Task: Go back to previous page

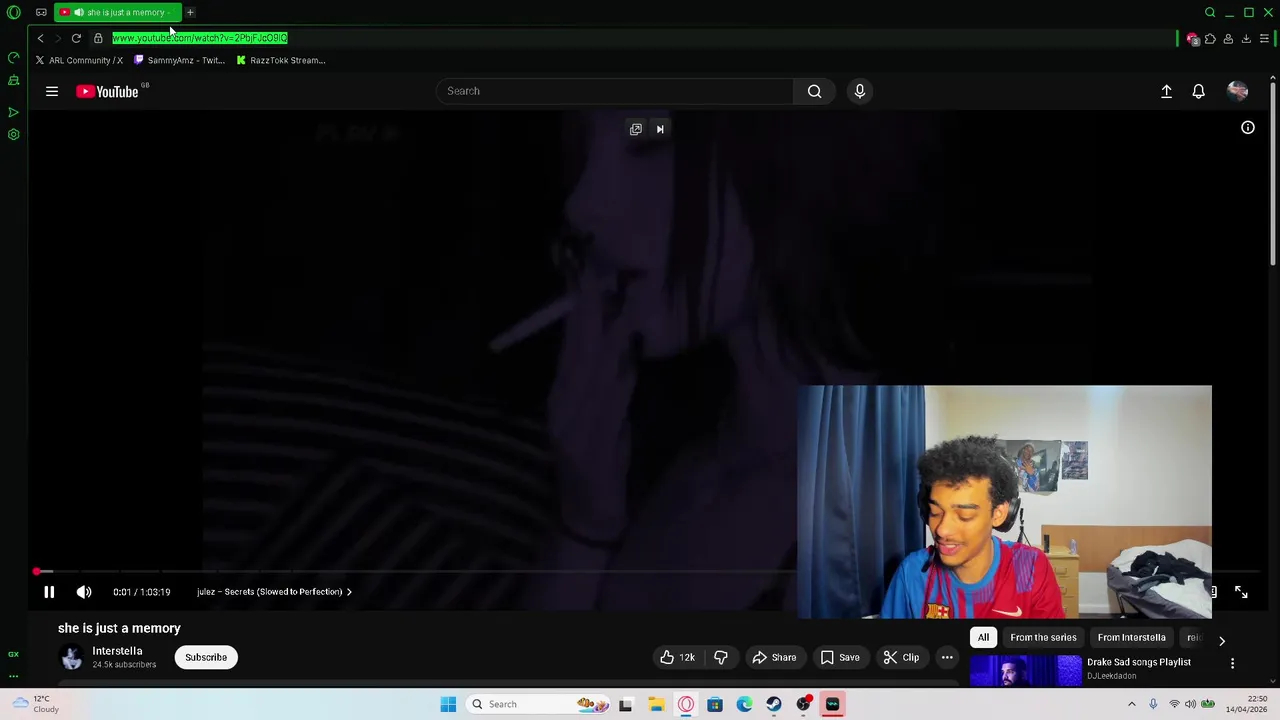Action: (40, 38)
